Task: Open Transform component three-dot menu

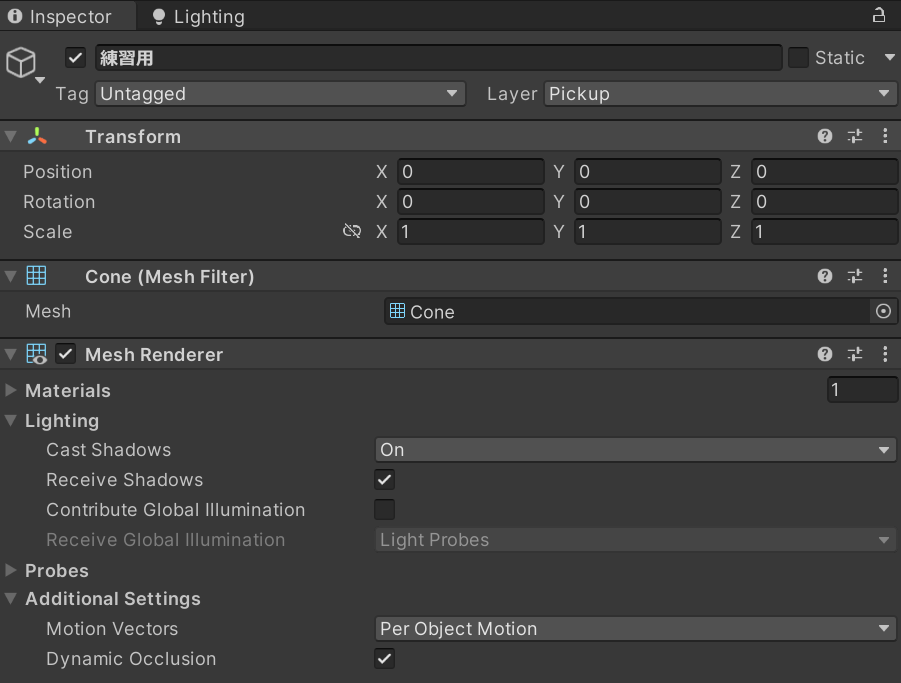Action: click(885, 136)
